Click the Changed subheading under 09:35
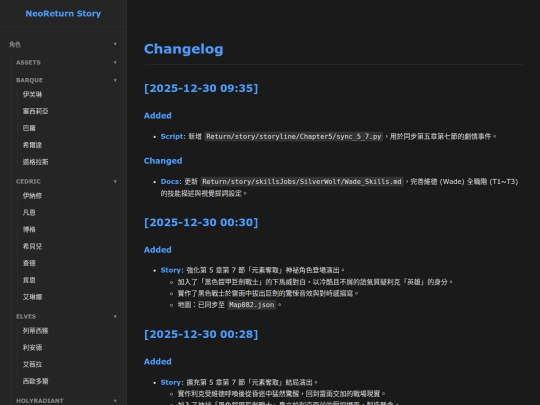Image resolution: width=540 pixels, height=405 pixels. 163,161
